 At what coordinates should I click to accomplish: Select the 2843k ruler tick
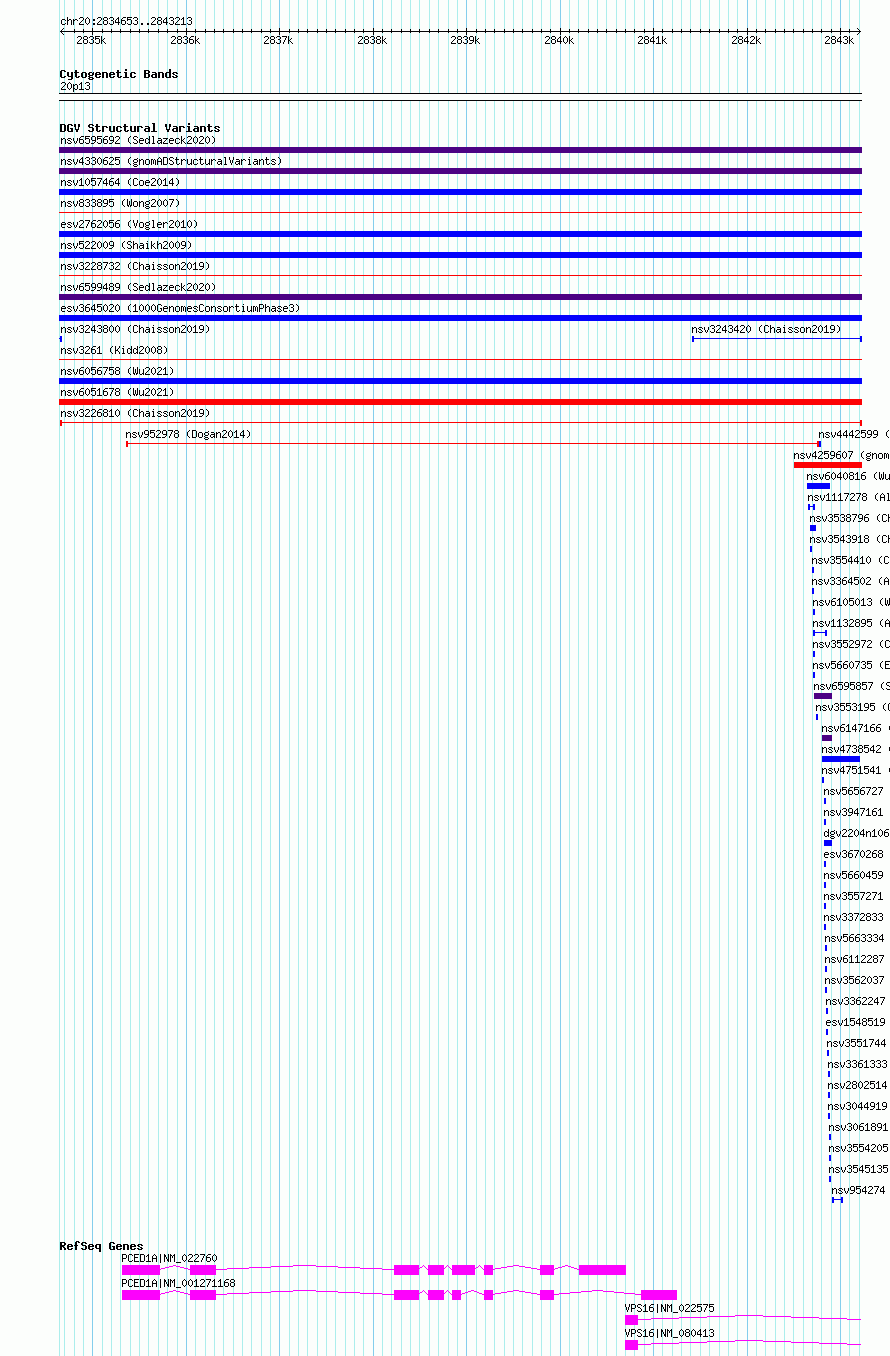point(839,40)
